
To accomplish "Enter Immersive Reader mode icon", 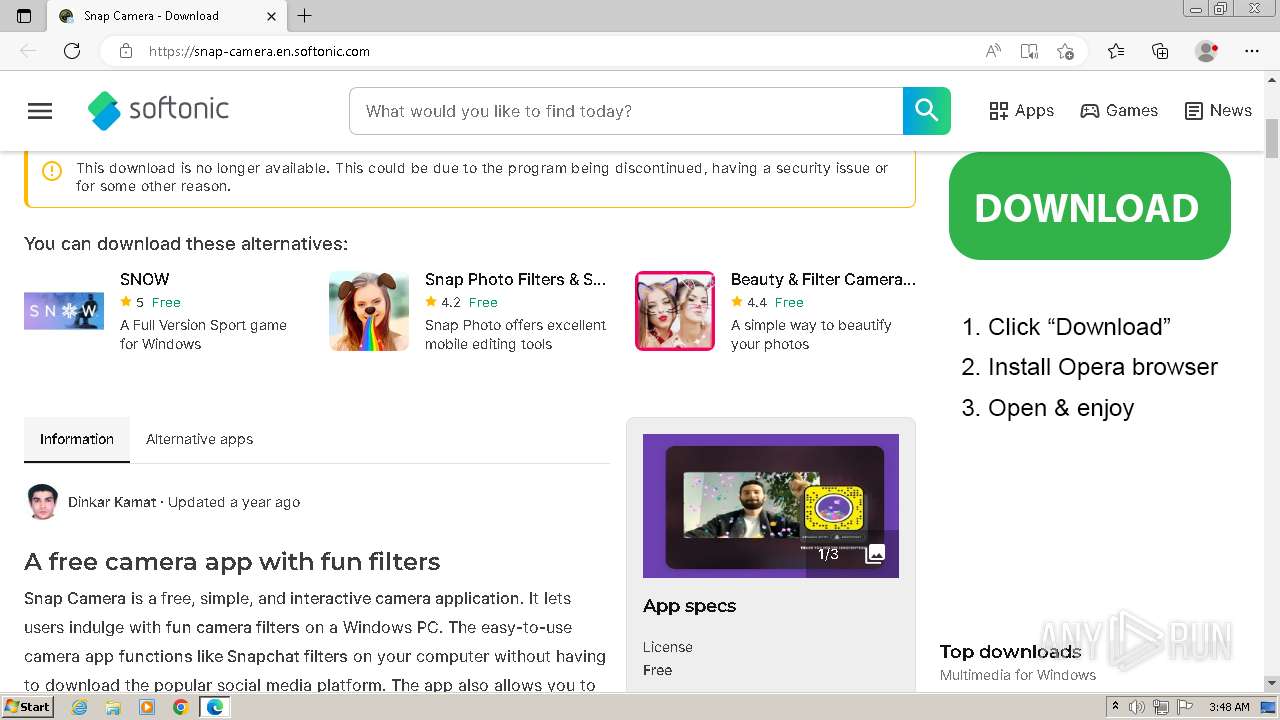I will tap(1029, 51).
